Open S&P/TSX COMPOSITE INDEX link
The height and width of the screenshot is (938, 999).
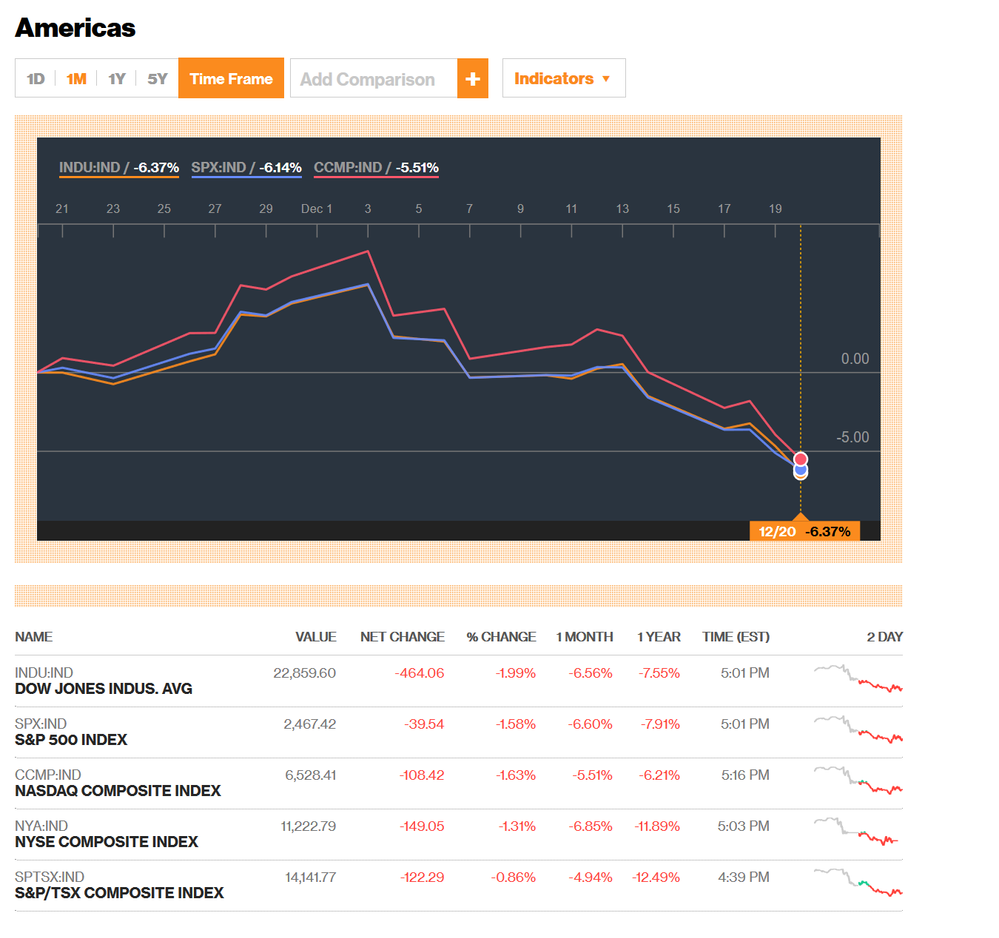(119, 893)
